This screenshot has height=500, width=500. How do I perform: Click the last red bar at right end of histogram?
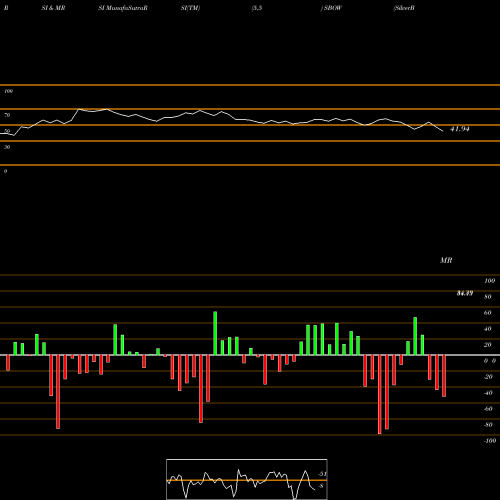(444, 376)
